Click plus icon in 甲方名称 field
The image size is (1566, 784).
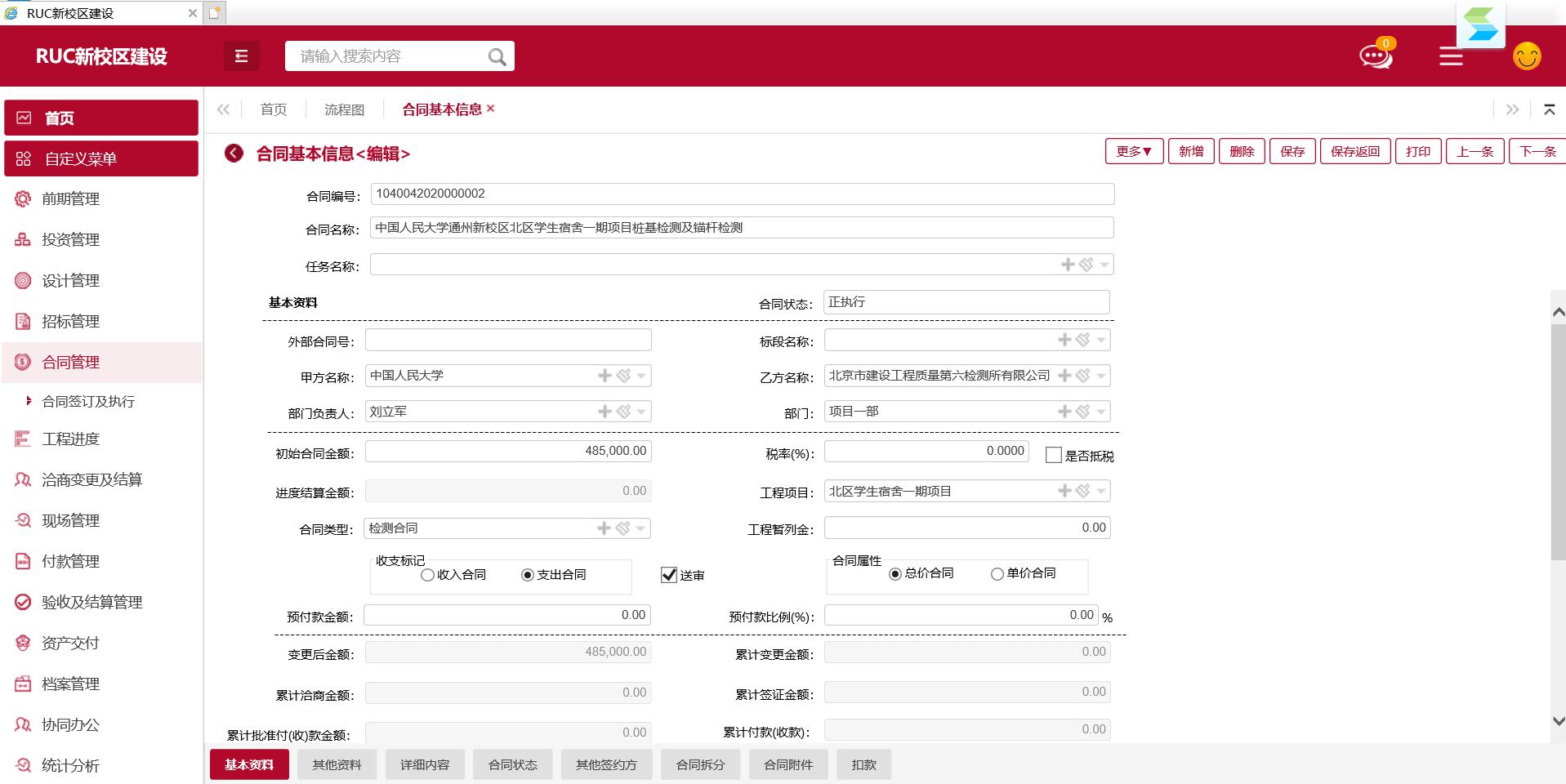point(605,376)
